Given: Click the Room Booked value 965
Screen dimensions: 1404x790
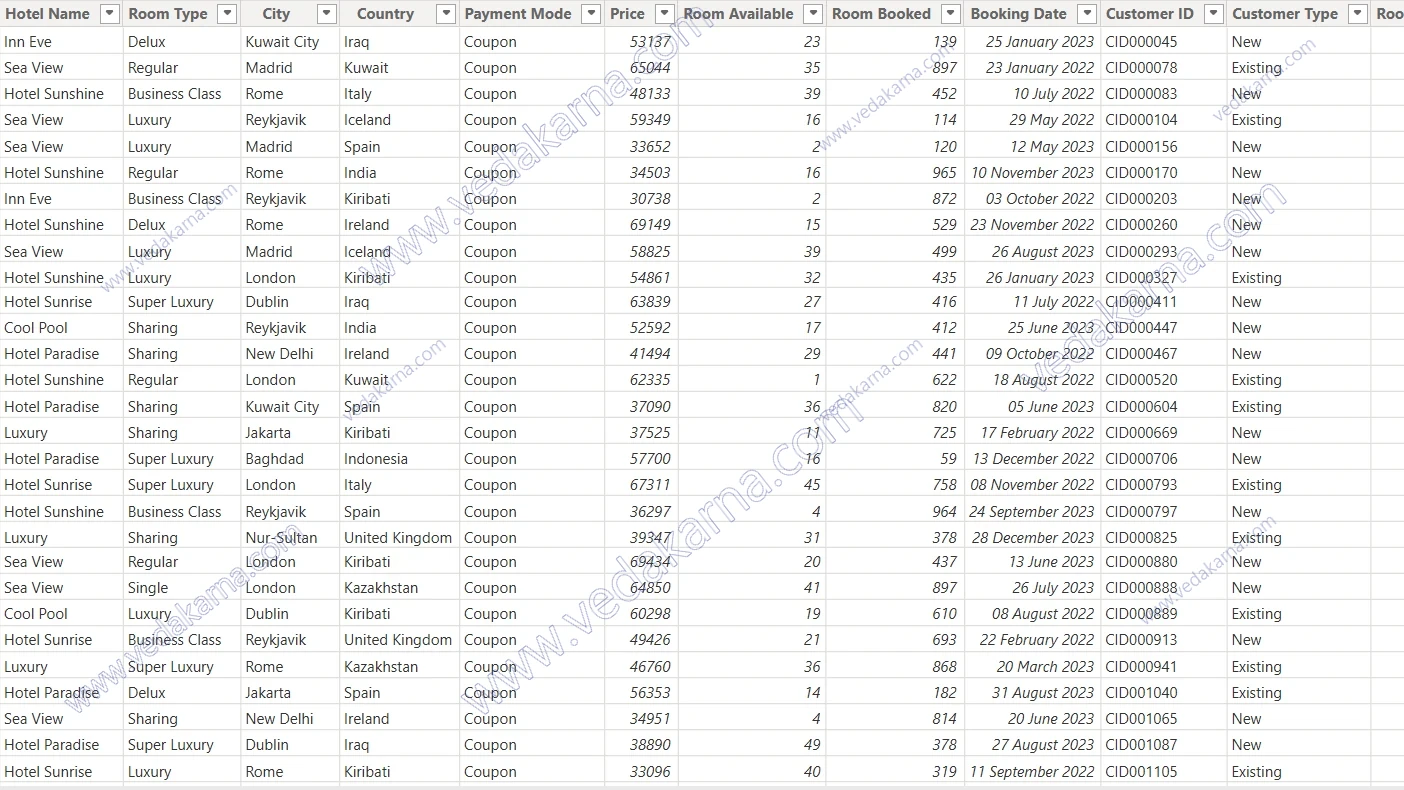Looking at the screenshot, I should (x=944, y=173).
